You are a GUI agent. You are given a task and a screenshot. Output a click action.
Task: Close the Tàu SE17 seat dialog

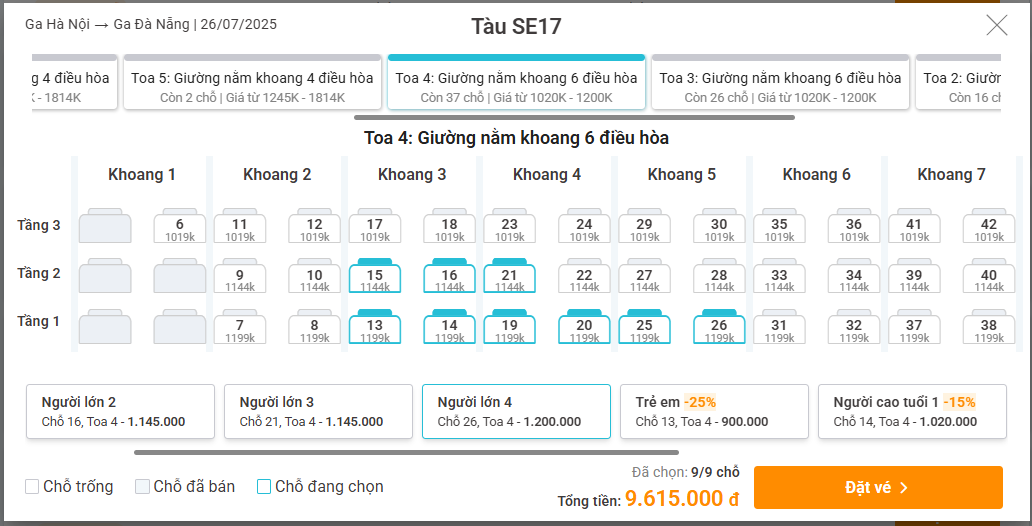click(996, 25)
